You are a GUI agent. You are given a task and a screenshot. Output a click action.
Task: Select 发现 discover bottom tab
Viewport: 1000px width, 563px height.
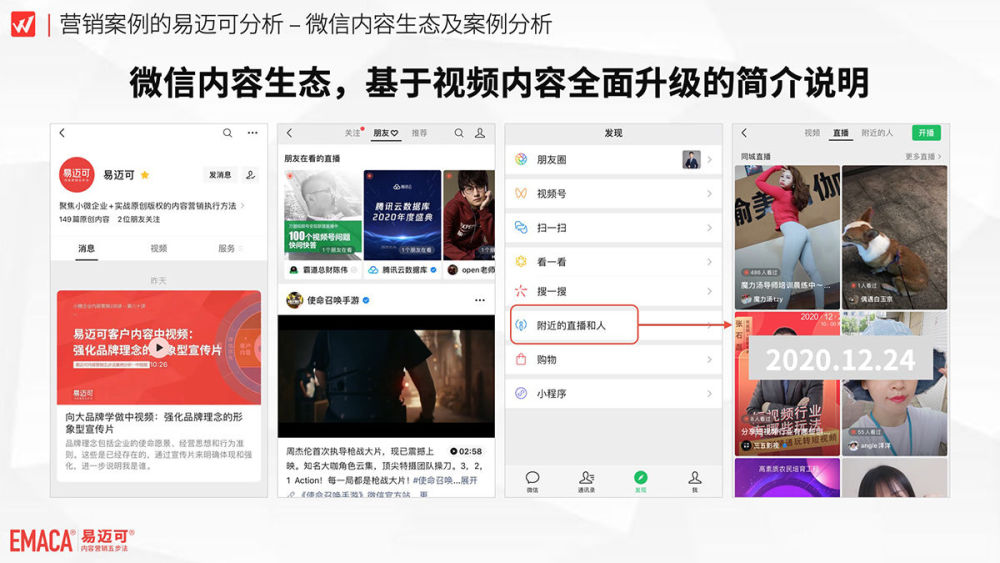coord(640,481)
